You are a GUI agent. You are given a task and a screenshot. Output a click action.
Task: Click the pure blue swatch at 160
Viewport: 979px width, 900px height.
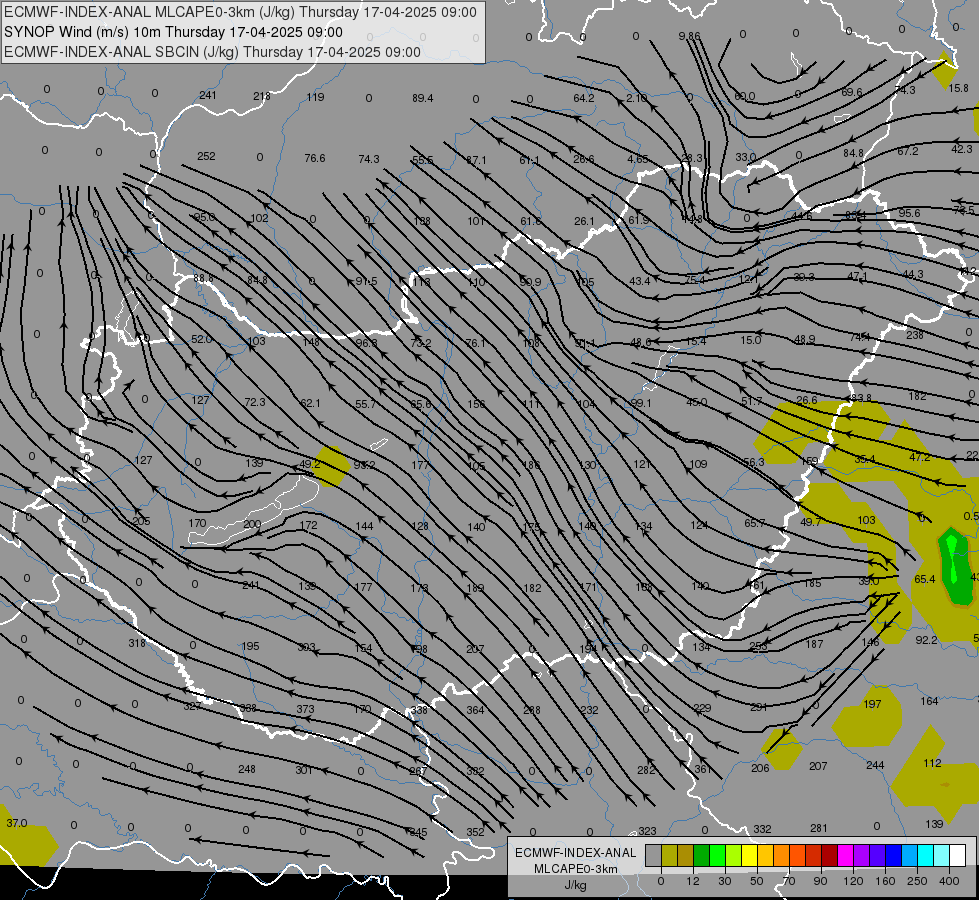(x=893, y=855)
